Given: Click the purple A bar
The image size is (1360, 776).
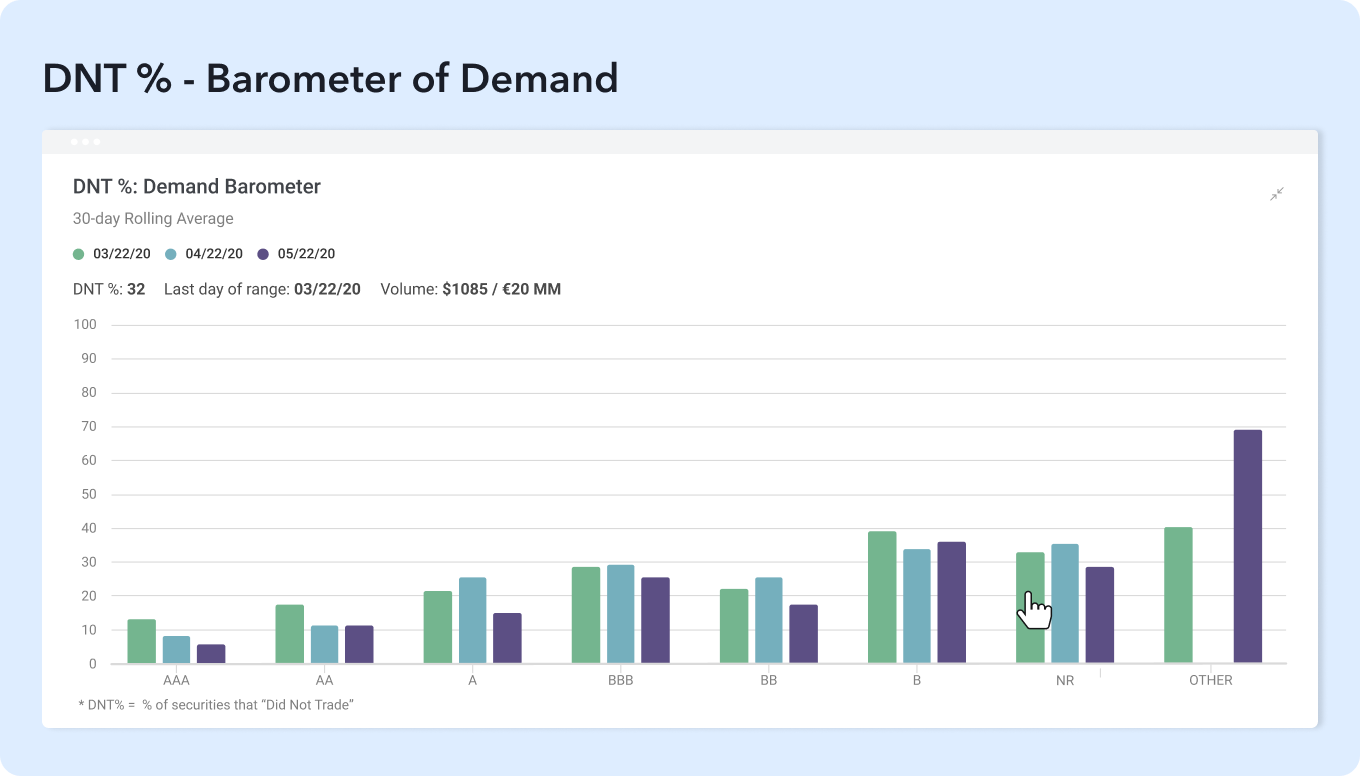Looking at the screenshot, I should [x=507, y=638].
